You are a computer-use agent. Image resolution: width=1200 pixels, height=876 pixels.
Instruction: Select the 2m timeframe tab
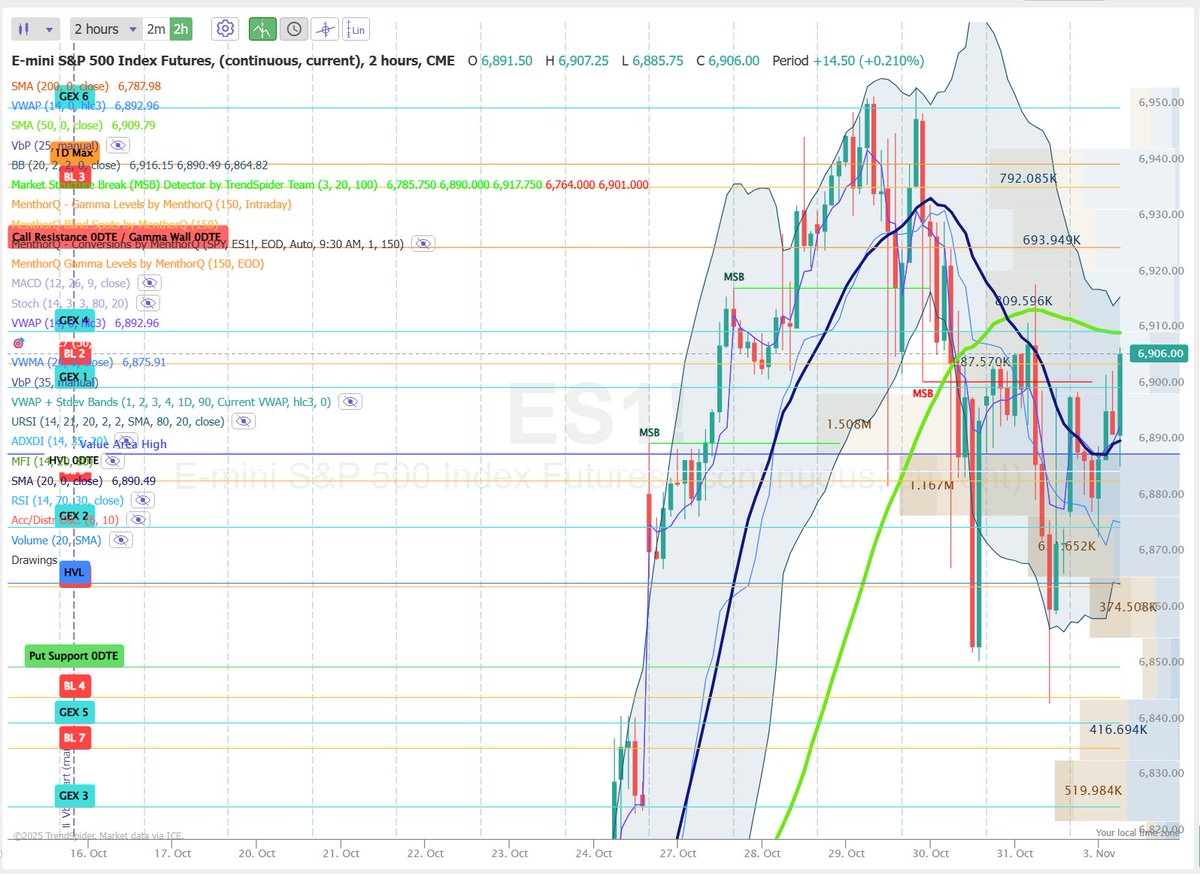coord(156,29)
